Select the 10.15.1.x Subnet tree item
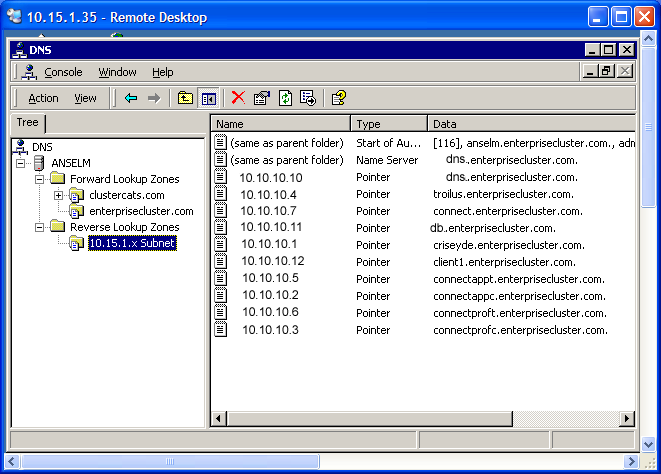This screenshot has width=661, height=474. pyautogui.click(x=132, y=243)
